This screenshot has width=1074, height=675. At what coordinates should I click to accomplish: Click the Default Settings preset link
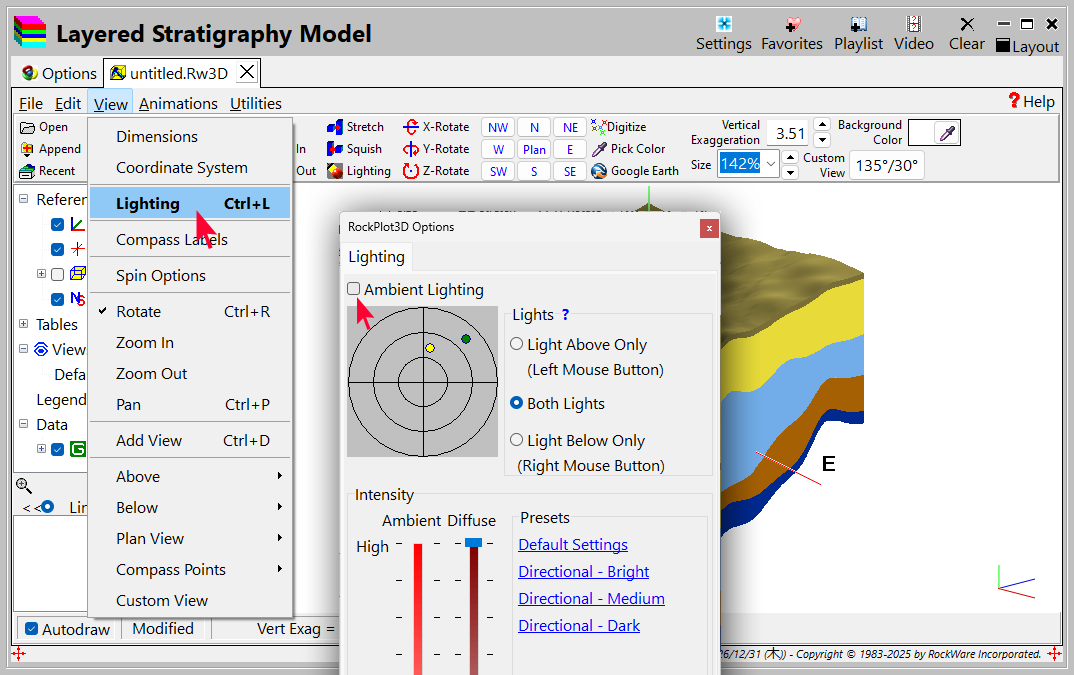[x=573, y=545]
